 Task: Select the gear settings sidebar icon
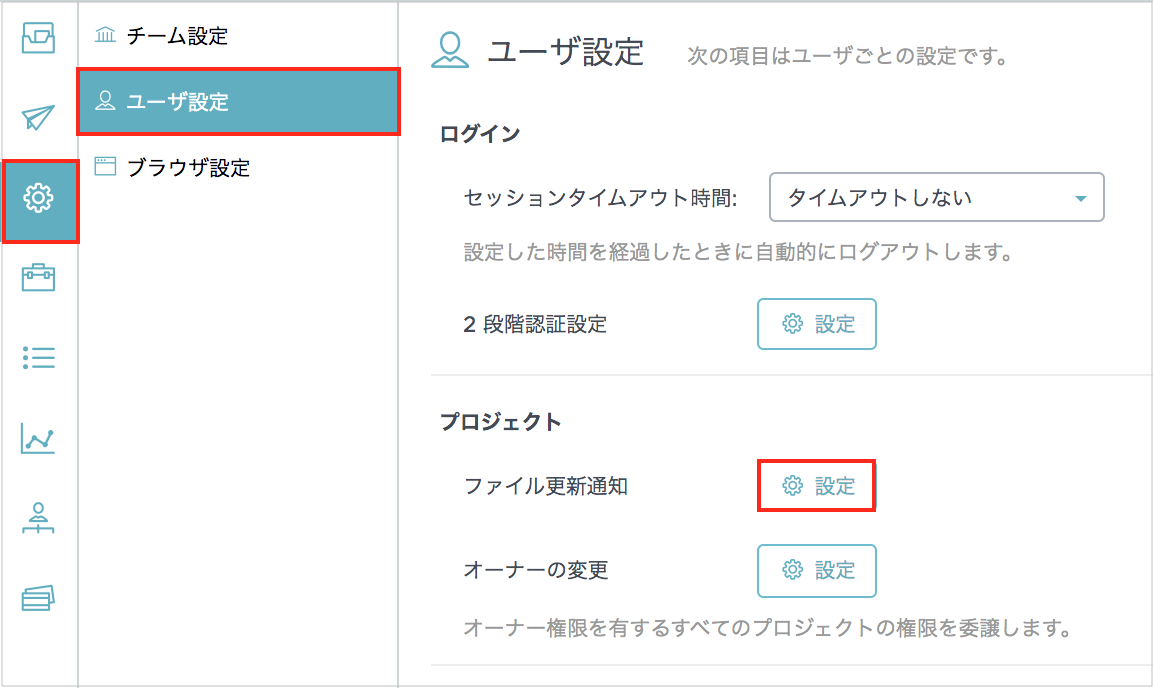[40, 201]
